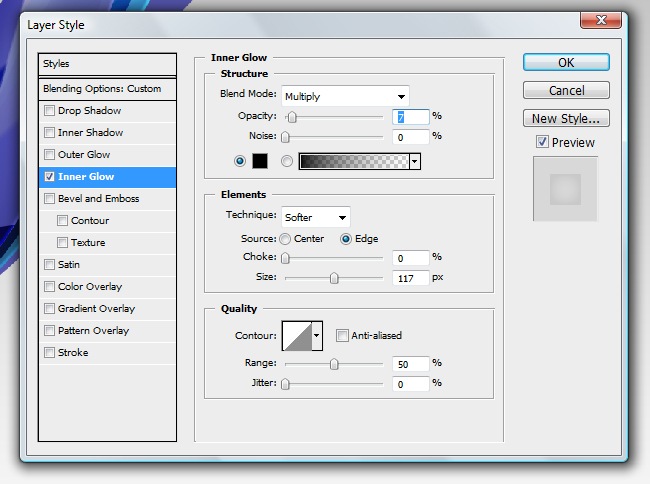The image size is (650, 484).
Task: Expand the Technique dropdown set to Softer
Action: 315,217
